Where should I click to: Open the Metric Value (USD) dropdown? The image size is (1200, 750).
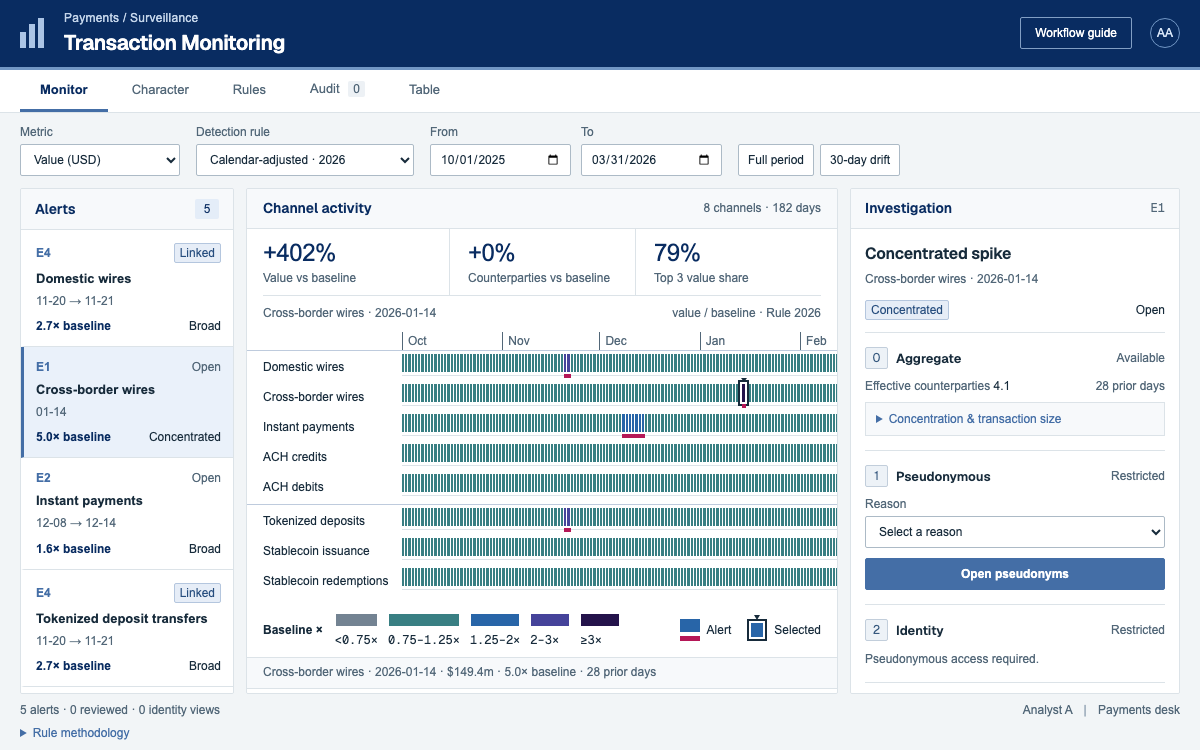100,160
